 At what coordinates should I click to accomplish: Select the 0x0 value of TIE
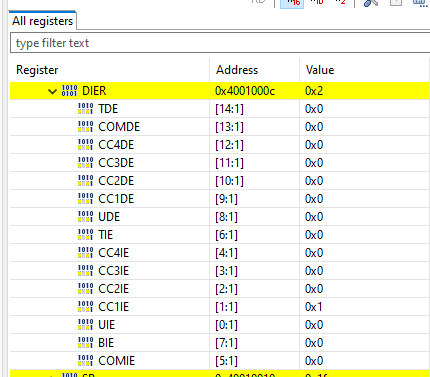[314, 235]
